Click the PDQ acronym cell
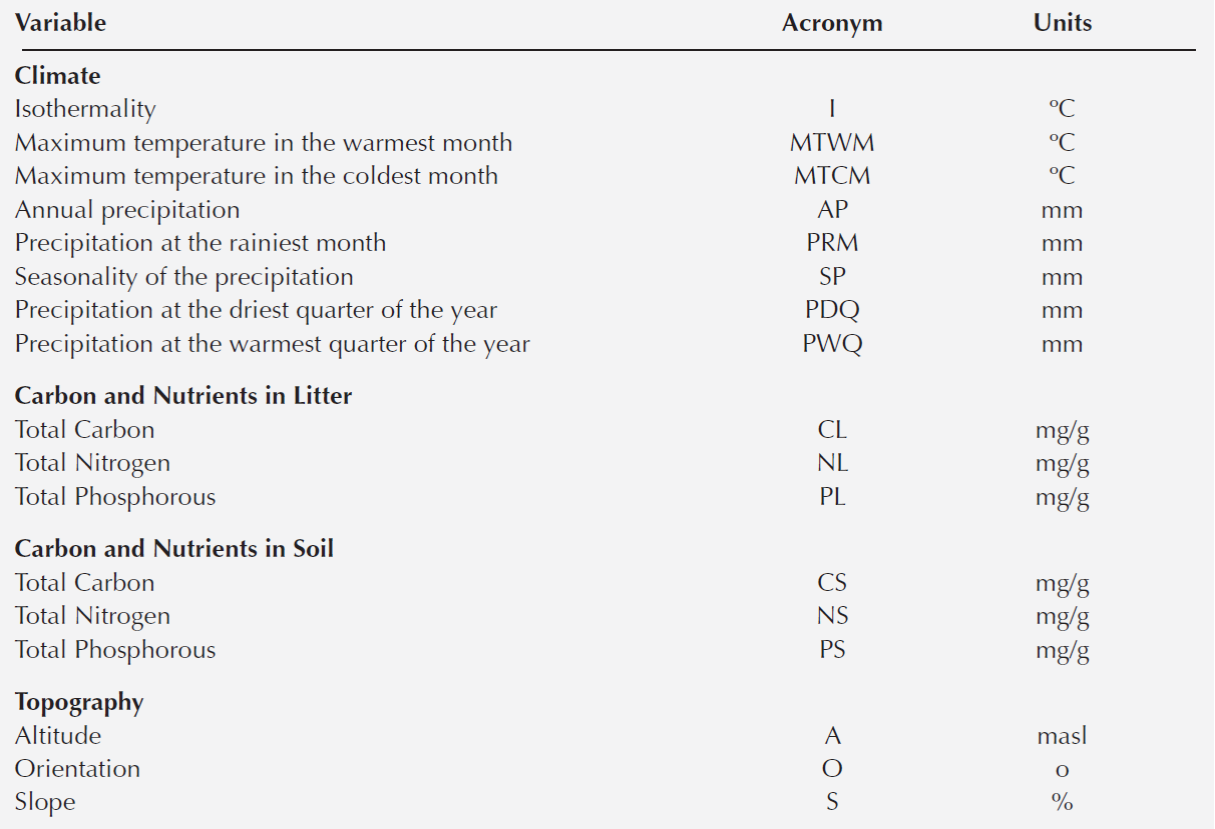 click(x=832, y=311)
